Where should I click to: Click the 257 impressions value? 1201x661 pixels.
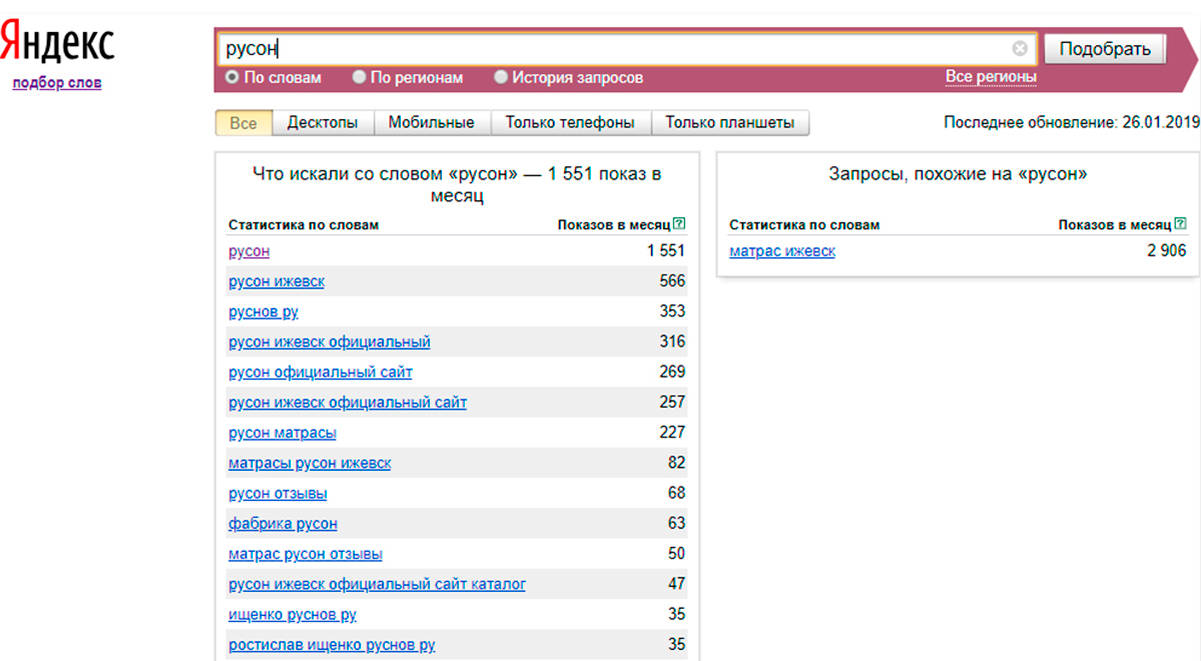tap(672, 402)
